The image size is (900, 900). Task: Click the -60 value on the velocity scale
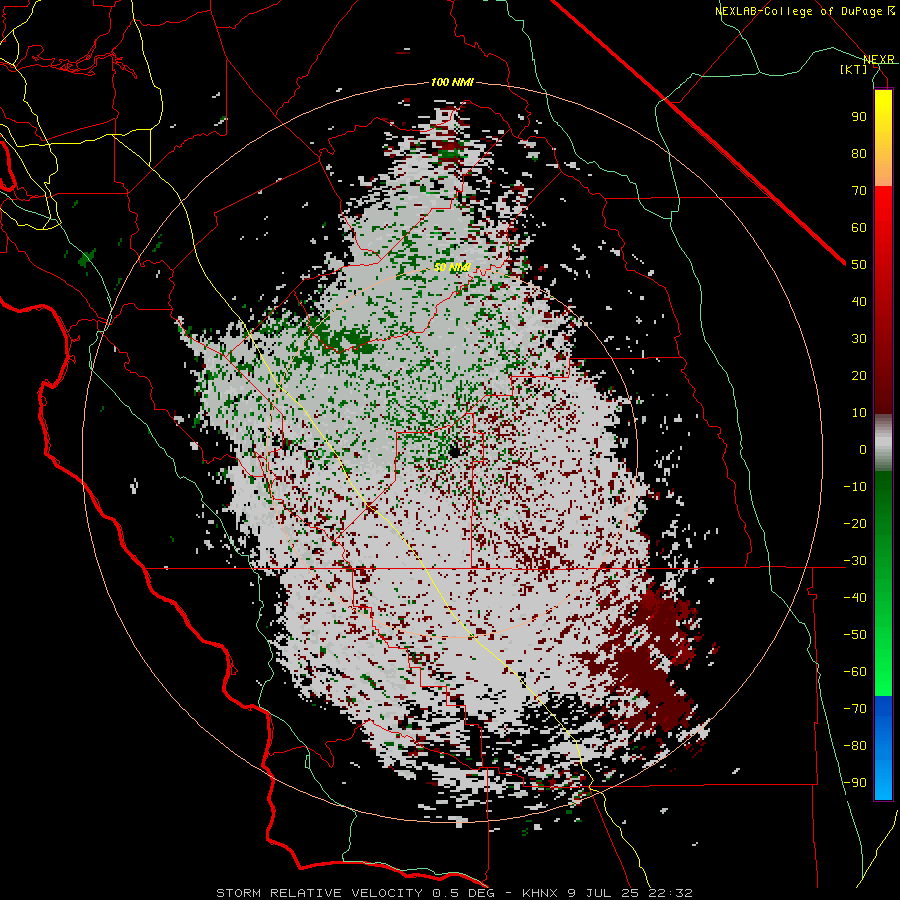click(855, 672)
